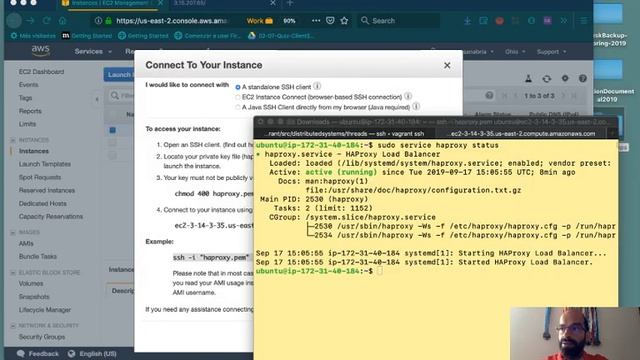Screen dimensions: 640x360
Task: Collapse the NETWORK & SECURITY section
Action: [13, 326]
